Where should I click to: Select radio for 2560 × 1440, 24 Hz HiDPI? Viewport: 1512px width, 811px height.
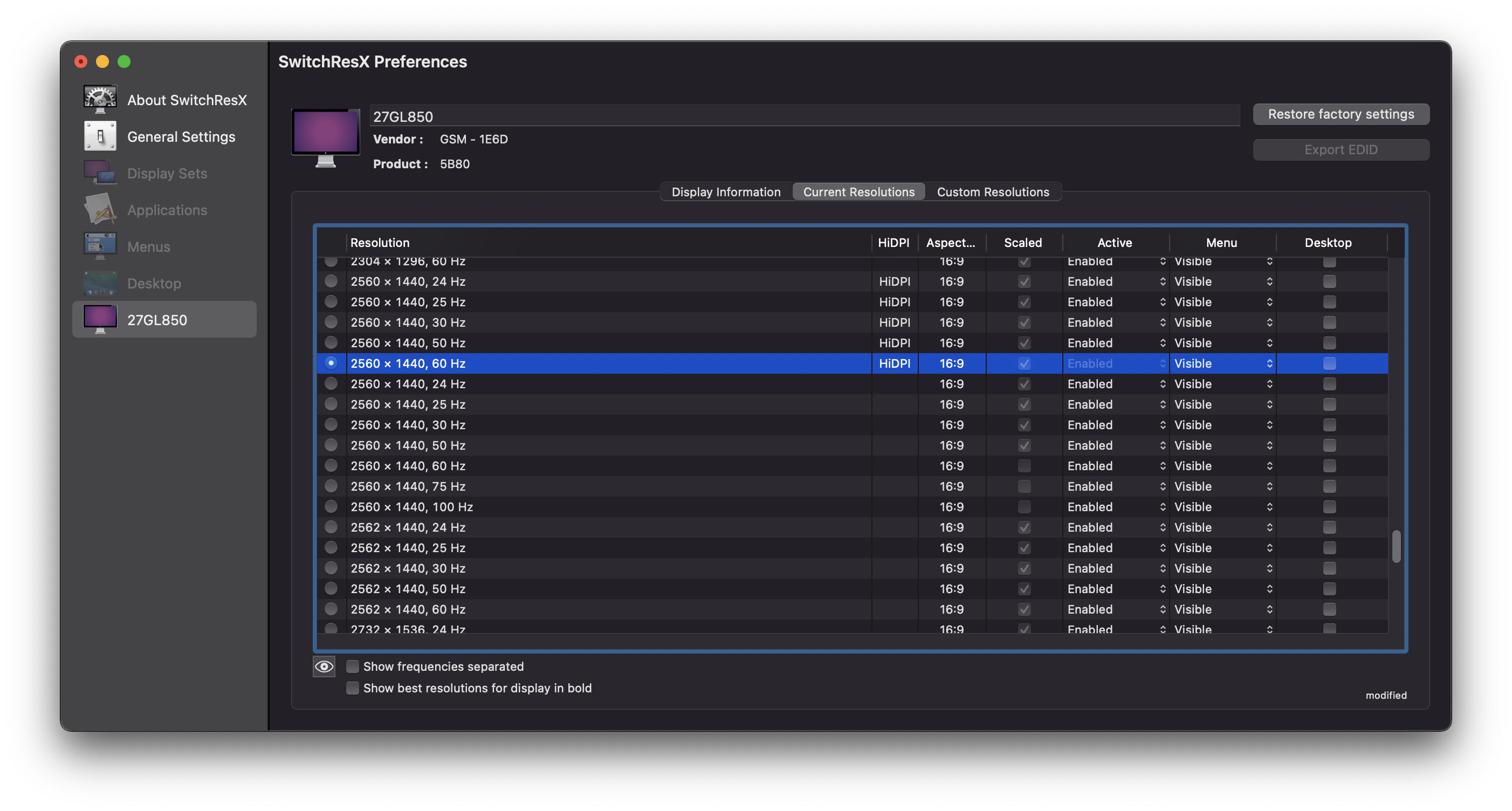[331, 281]
